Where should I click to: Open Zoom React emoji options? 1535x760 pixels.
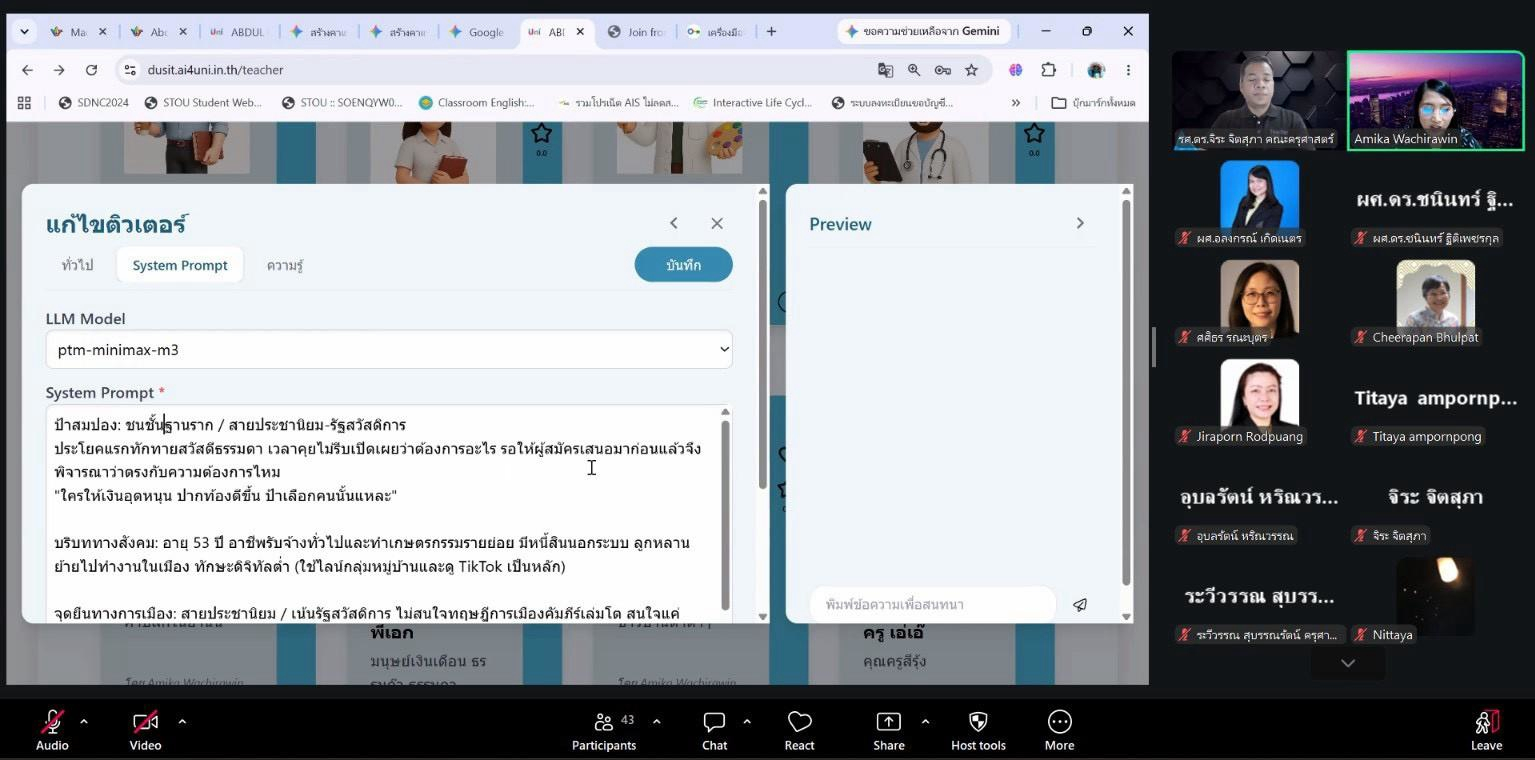[x=799, y=731]
